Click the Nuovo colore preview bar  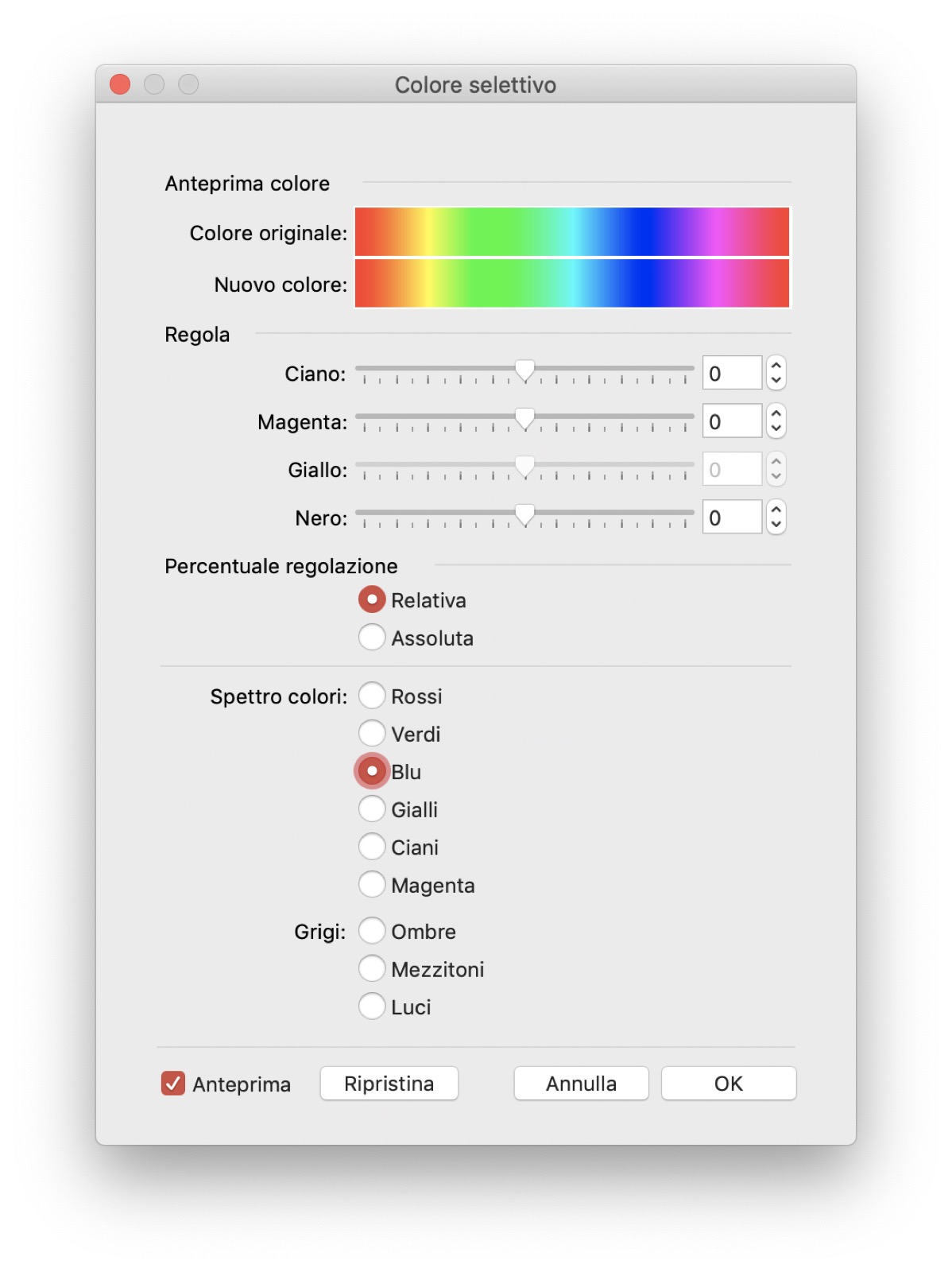[572, 284]
